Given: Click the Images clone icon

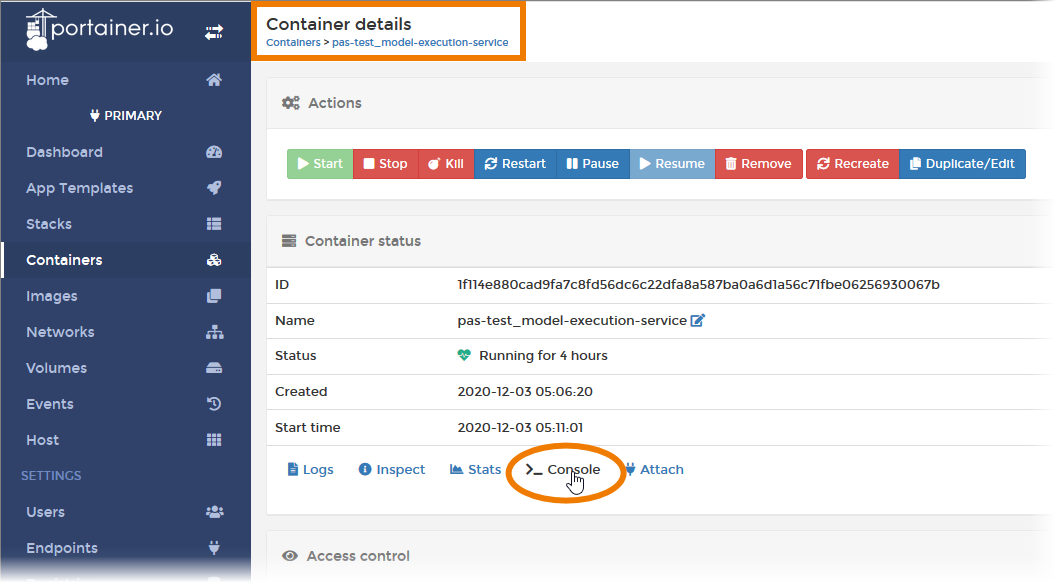Looking at the screenshot, I should click(x=214, y=296).
